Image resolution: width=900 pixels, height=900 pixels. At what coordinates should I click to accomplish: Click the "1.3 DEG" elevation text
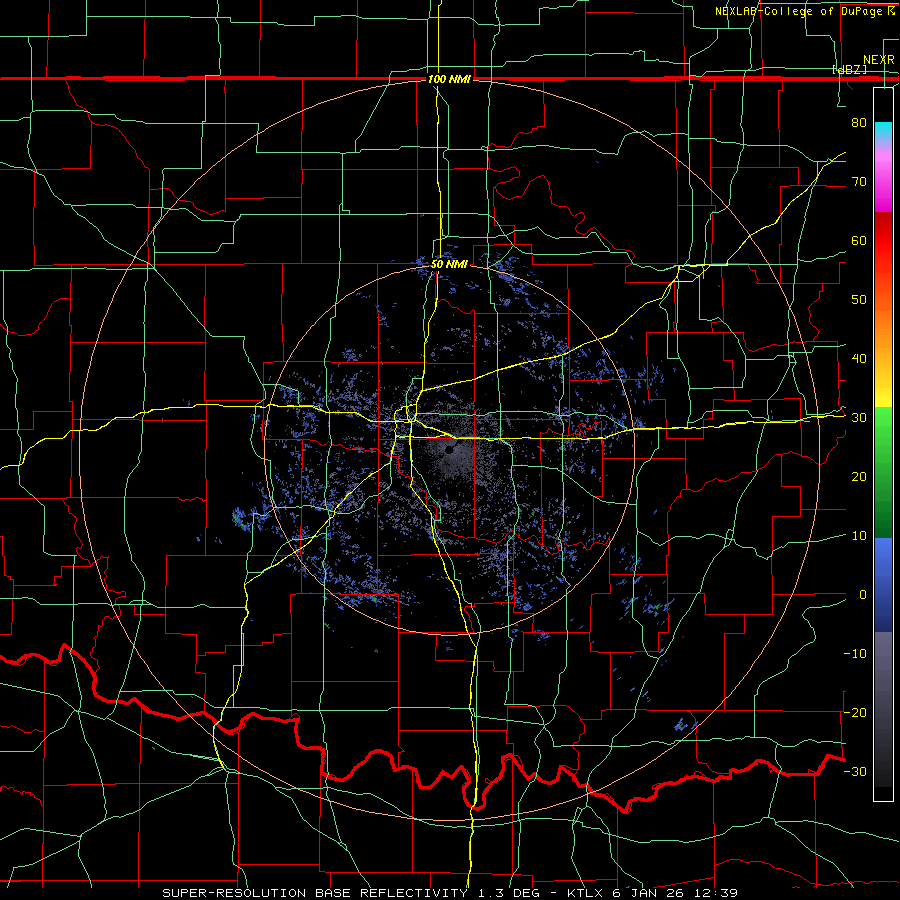point(510,893)
